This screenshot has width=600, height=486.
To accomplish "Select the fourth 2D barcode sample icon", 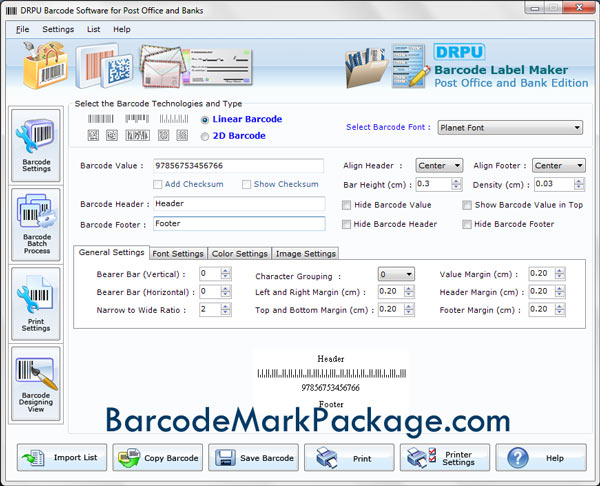I will [x=163, y=135].
